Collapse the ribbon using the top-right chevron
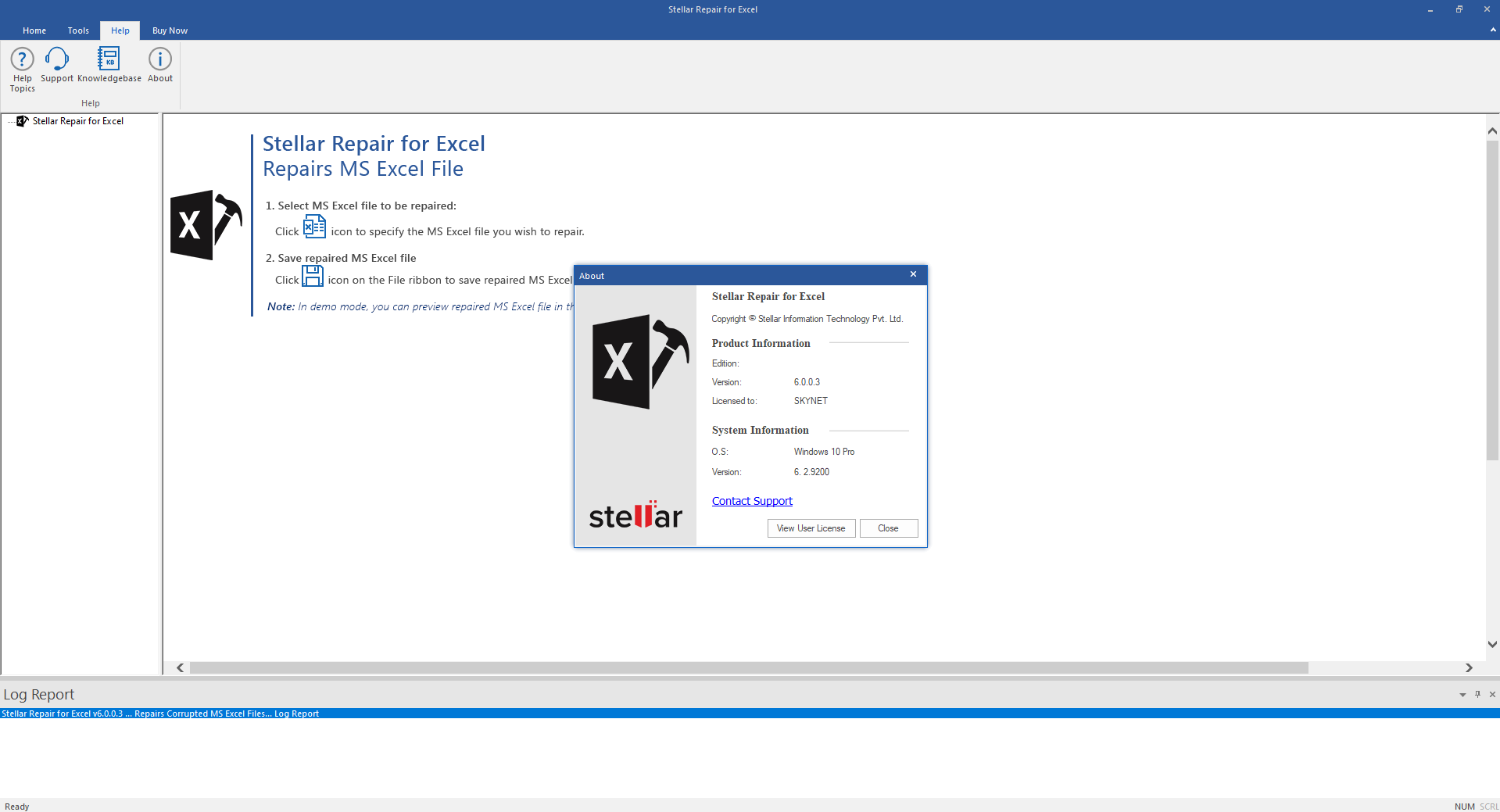The height and width of the screenshot is (812, 1500). pyautogui.click(x=1492, y=30)
